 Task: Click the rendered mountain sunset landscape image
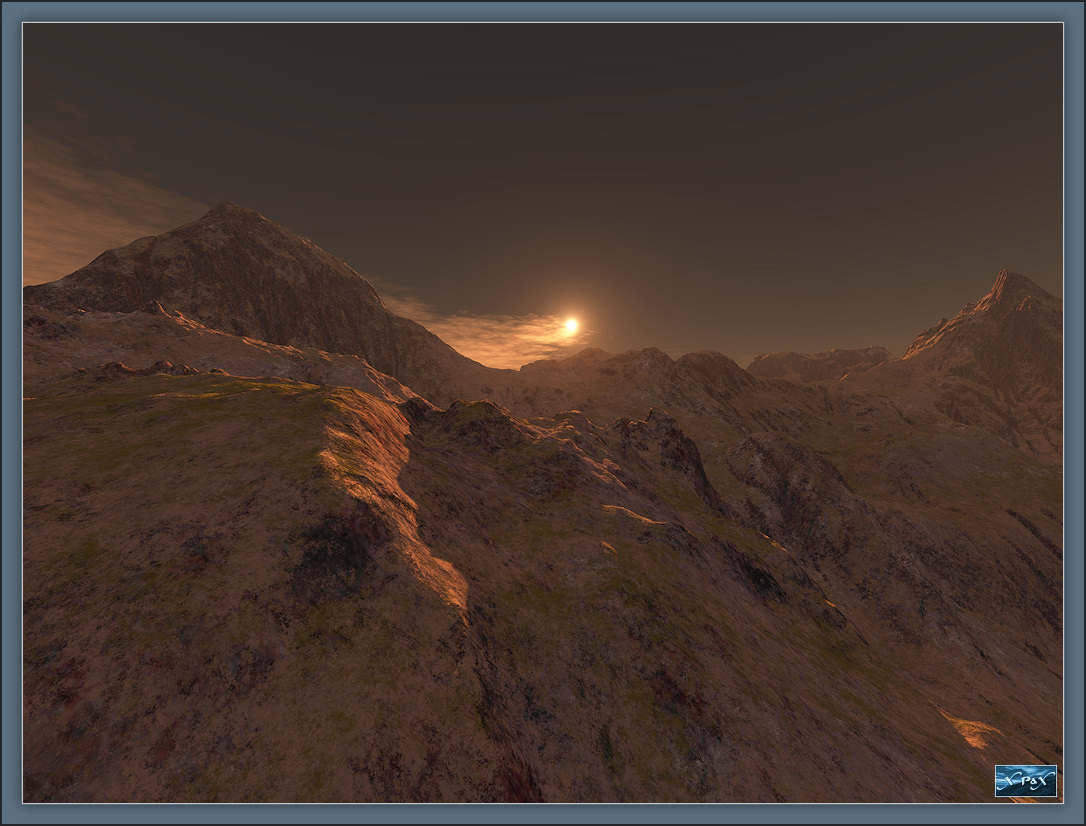[x=543, y=413]
